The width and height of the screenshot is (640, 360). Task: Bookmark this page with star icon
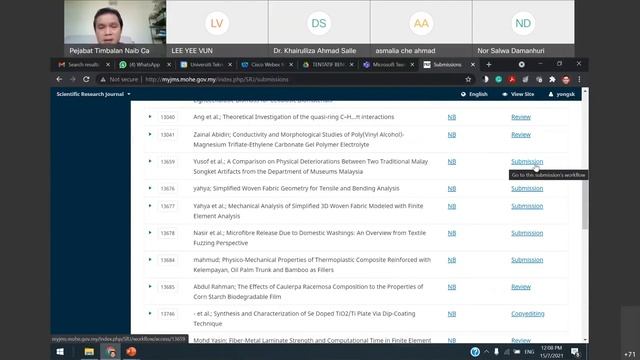(x=468, y=79)
